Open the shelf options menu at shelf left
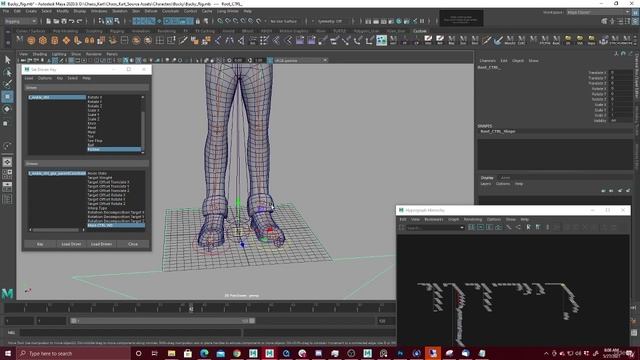This screenshot has height=360, width=640. click(x=8, y=41)
